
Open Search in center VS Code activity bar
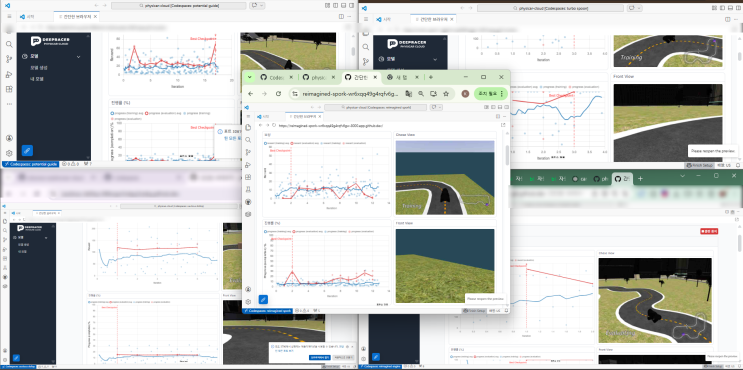248,140
